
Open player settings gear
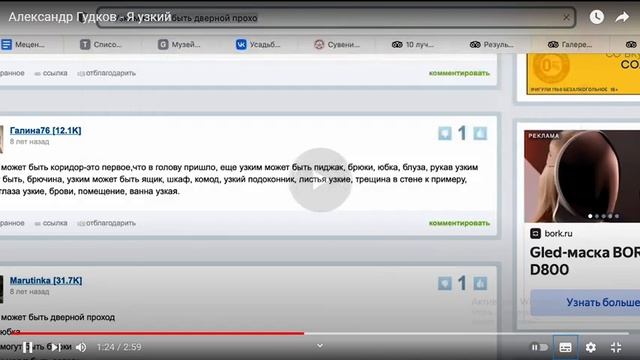click(x=591, y=347)
